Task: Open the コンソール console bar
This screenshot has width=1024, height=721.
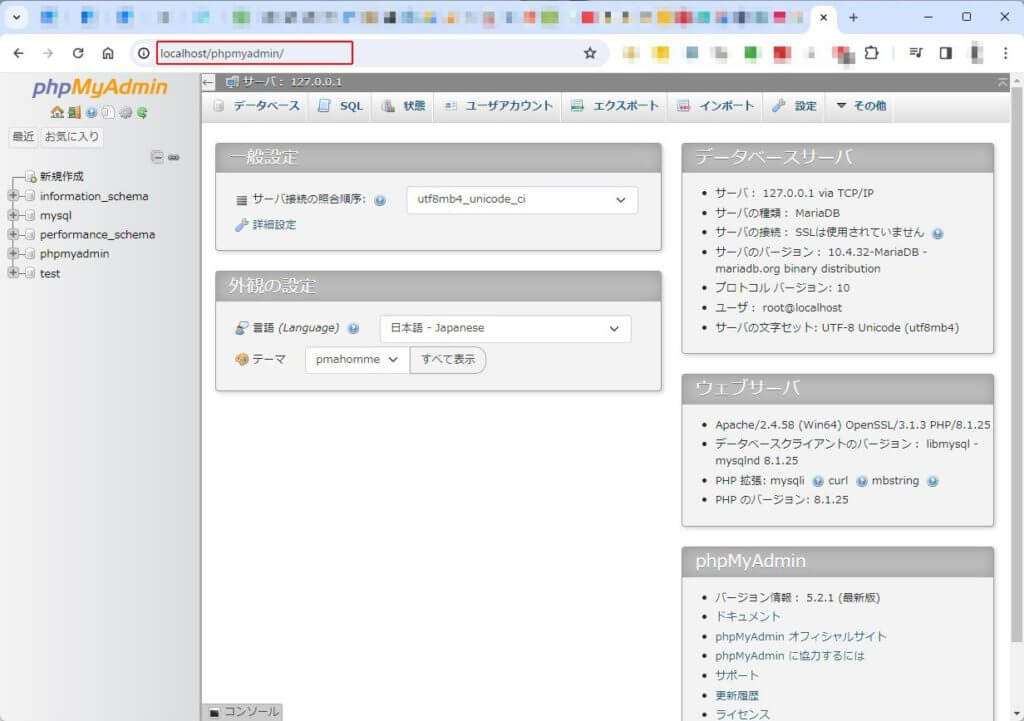Action: click(242, 712)
